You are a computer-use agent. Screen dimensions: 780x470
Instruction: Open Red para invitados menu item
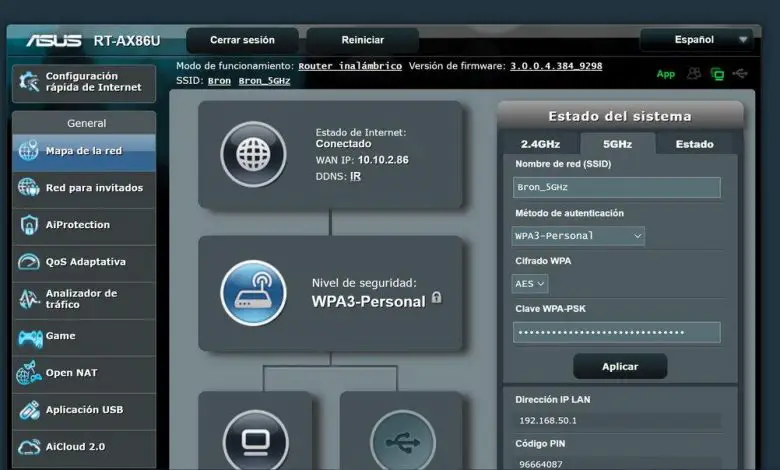pyautogui.click(x=84, y=188)
